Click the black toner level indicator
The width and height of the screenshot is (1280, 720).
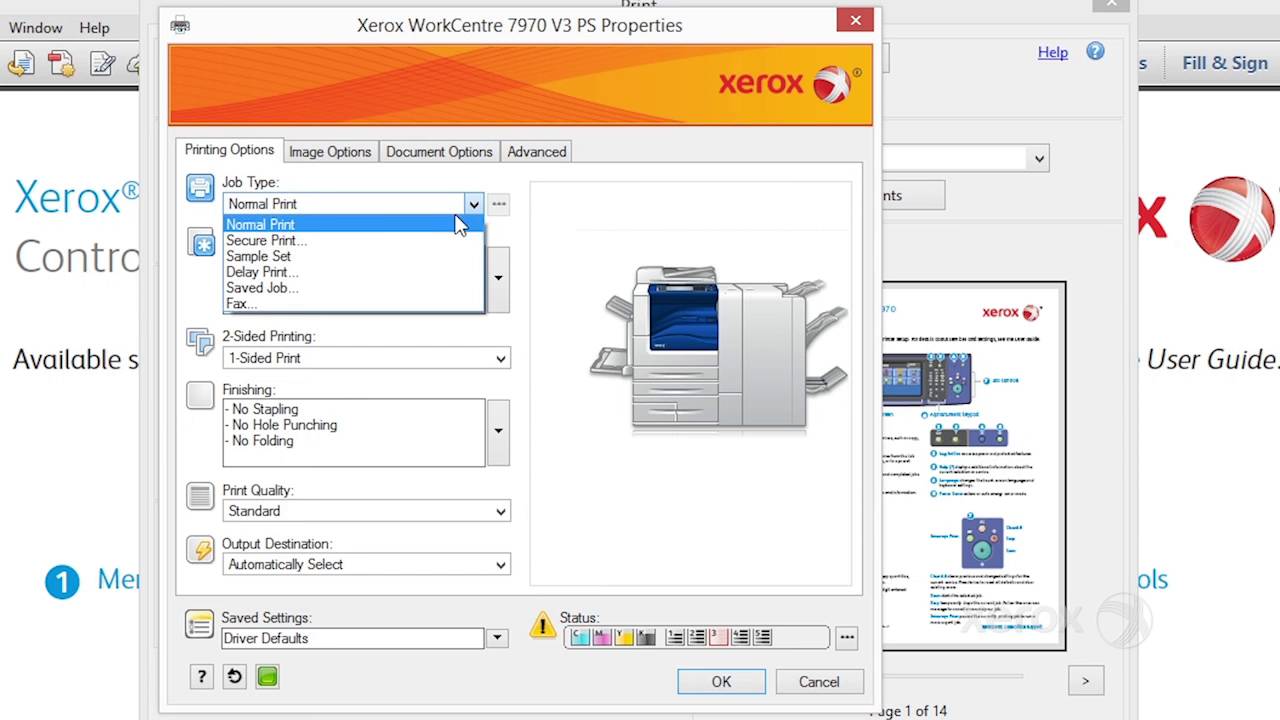coord(646,637)
